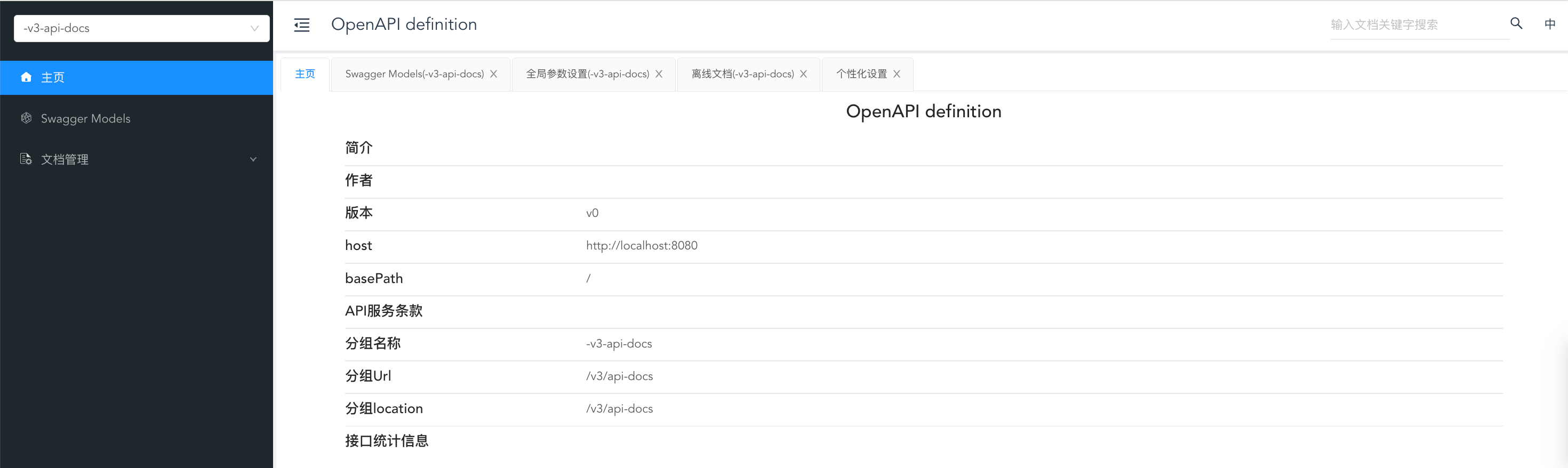Click the OpenAPI definition heading in content
Image resolution: width=1568 pixels, height=468 pixels.
(923, 112)
